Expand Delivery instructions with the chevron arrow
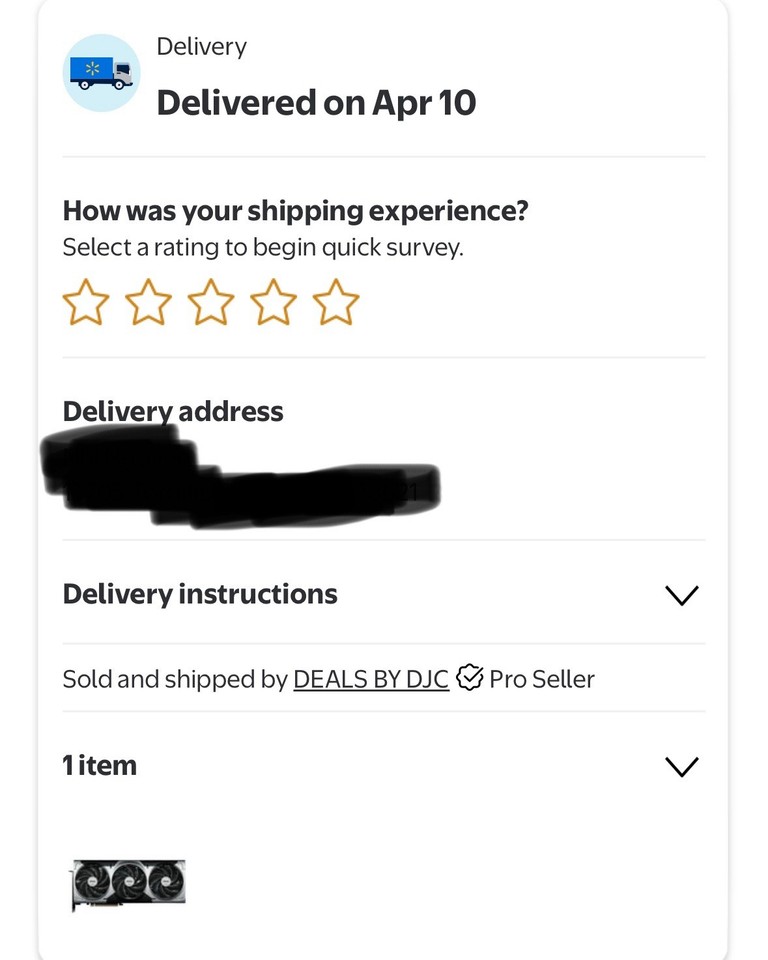The height and width of the screenshot is (960, 768). point(681,595)
